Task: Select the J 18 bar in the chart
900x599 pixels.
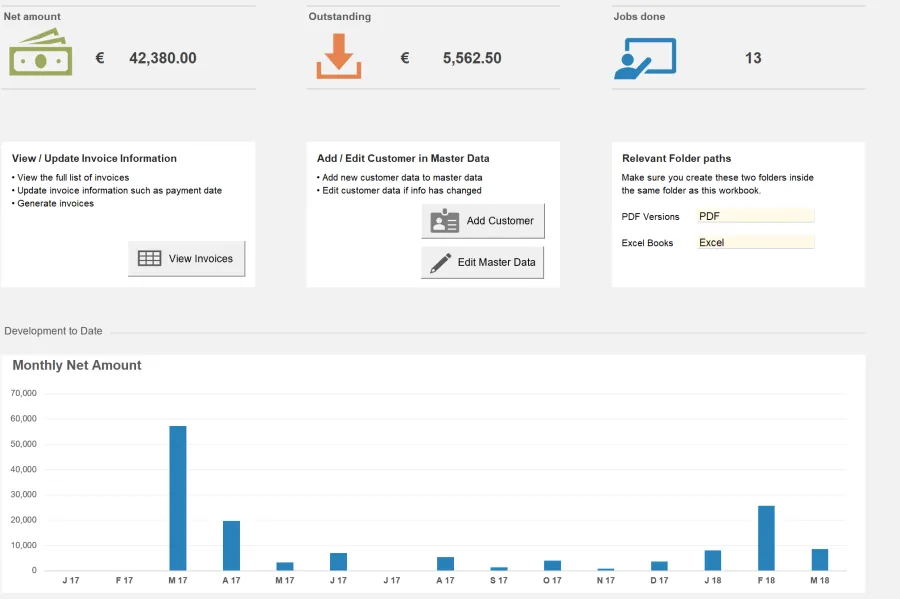Action: pos(712,560)
